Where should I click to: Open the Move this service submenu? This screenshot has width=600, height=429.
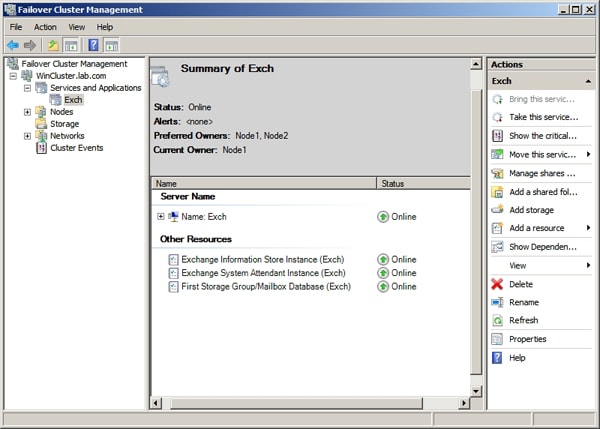pos(588,154)
